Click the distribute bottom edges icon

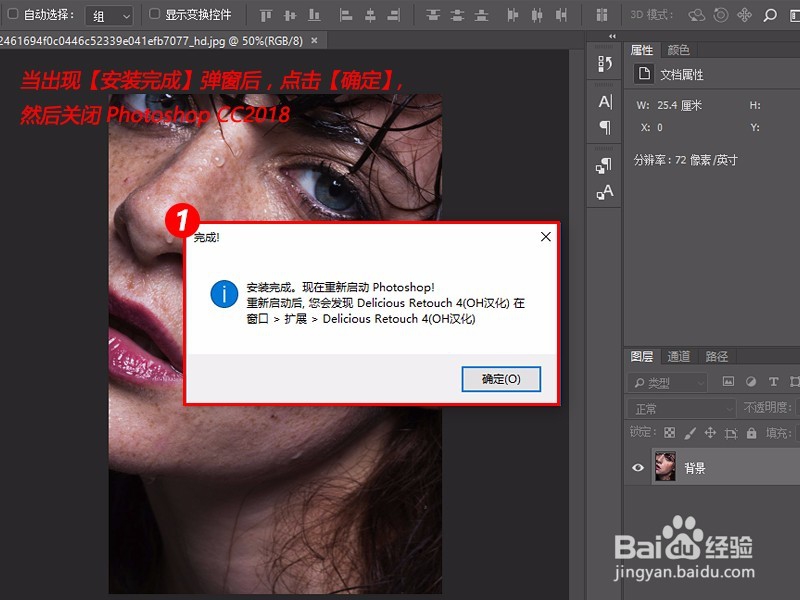click(x=481, y=16)
